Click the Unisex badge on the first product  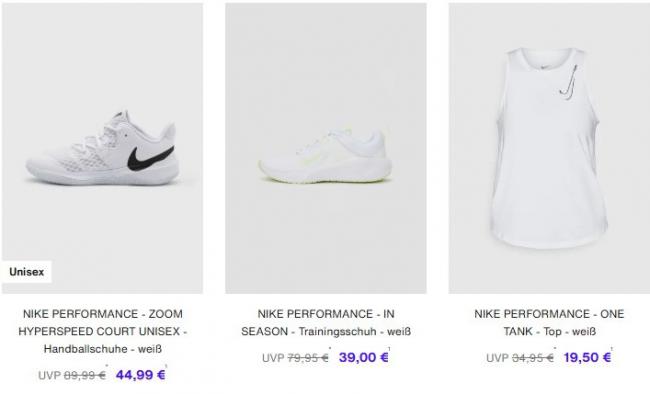pyautogui.click(x=27, y=272)
